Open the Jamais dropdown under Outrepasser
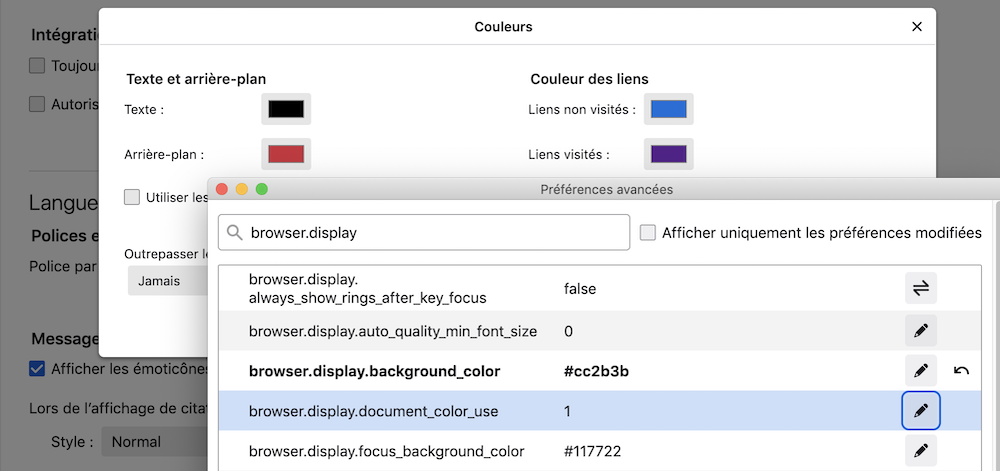This screenshot has width=1000, height=471. 168,280
